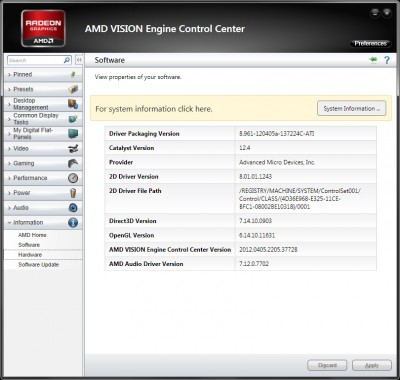Screen dimensions: 400x380
Task: Expand the Video section
Action: click(43, 149)
